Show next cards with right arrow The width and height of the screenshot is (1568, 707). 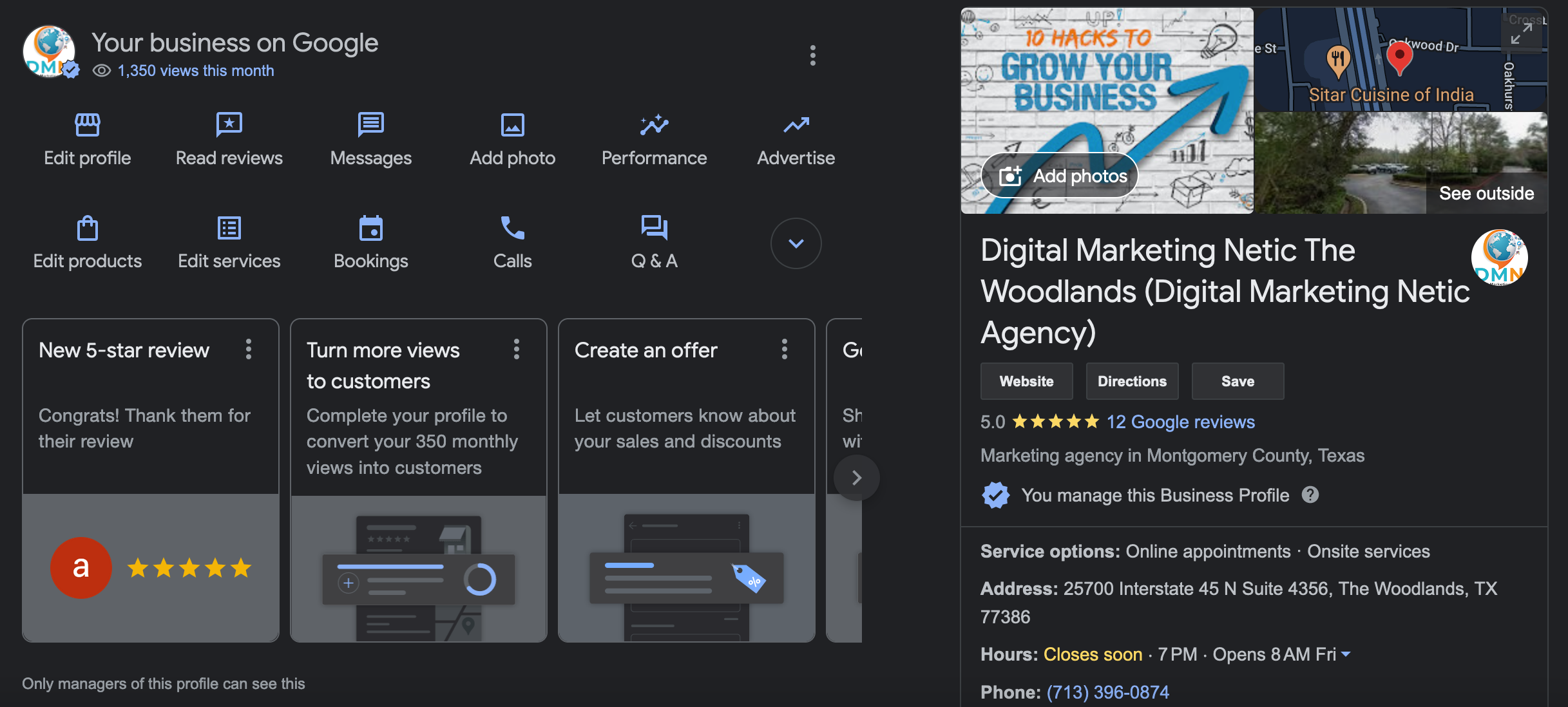(857, 478)
